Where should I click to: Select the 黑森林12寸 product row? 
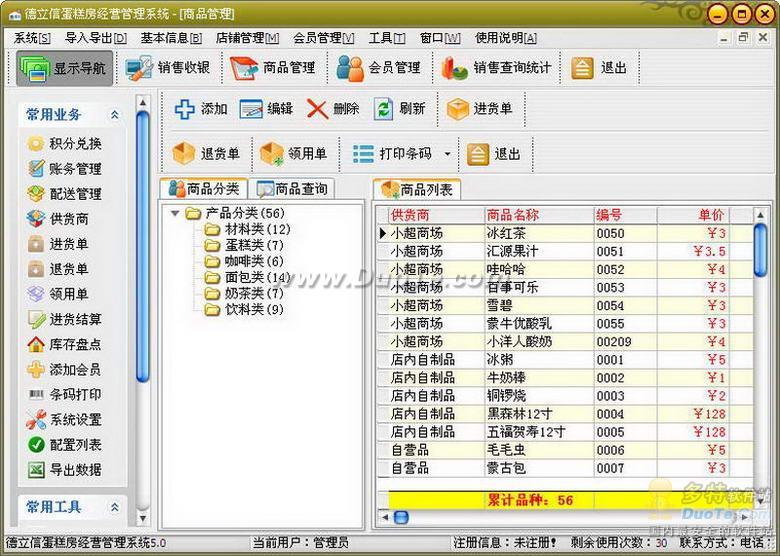(566, 414)
